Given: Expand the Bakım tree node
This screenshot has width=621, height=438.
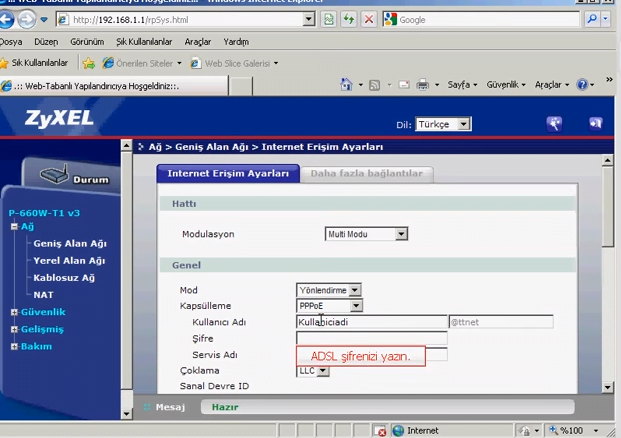Looking at the screenshot, I should (x=15, y=347).
